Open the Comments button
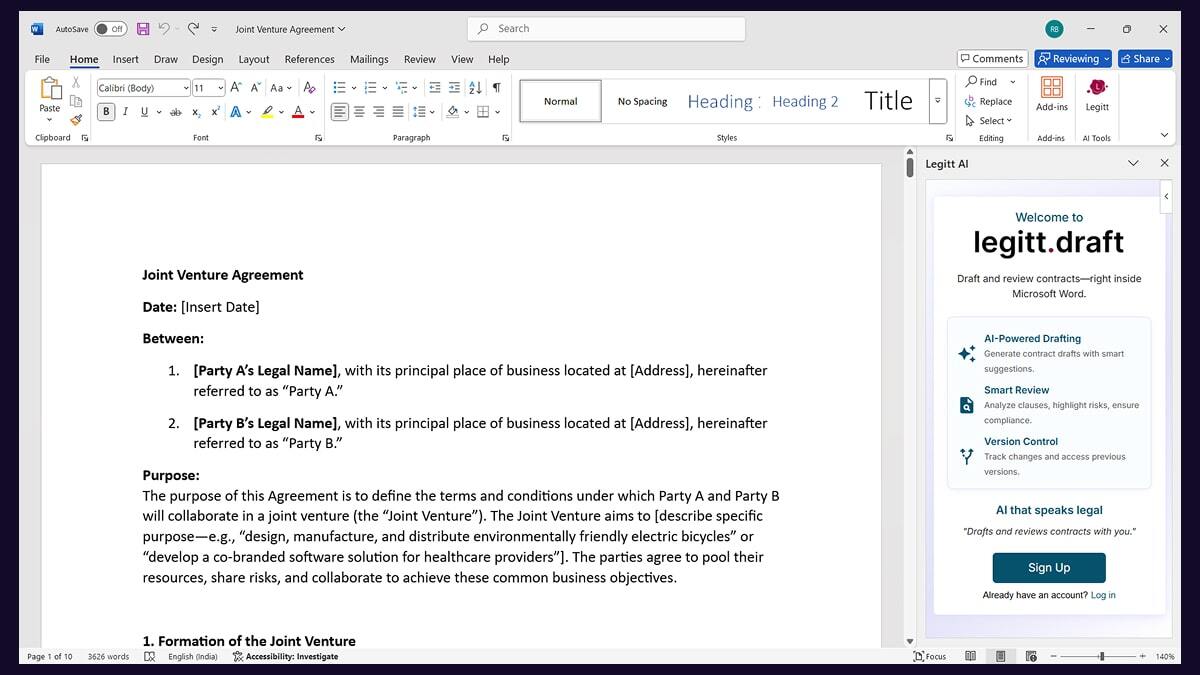Image resolution: width=1200 pixels, height=675 pixels. 992,59
